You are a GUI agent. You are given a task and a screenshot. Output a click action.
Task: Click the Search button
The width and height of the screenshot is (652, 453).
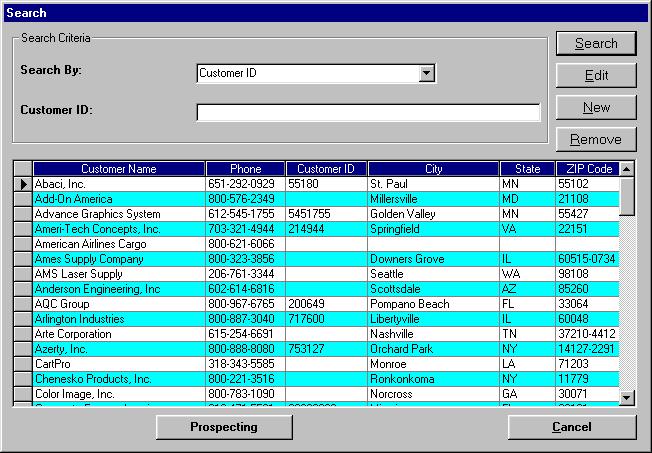tap(596, 43)
